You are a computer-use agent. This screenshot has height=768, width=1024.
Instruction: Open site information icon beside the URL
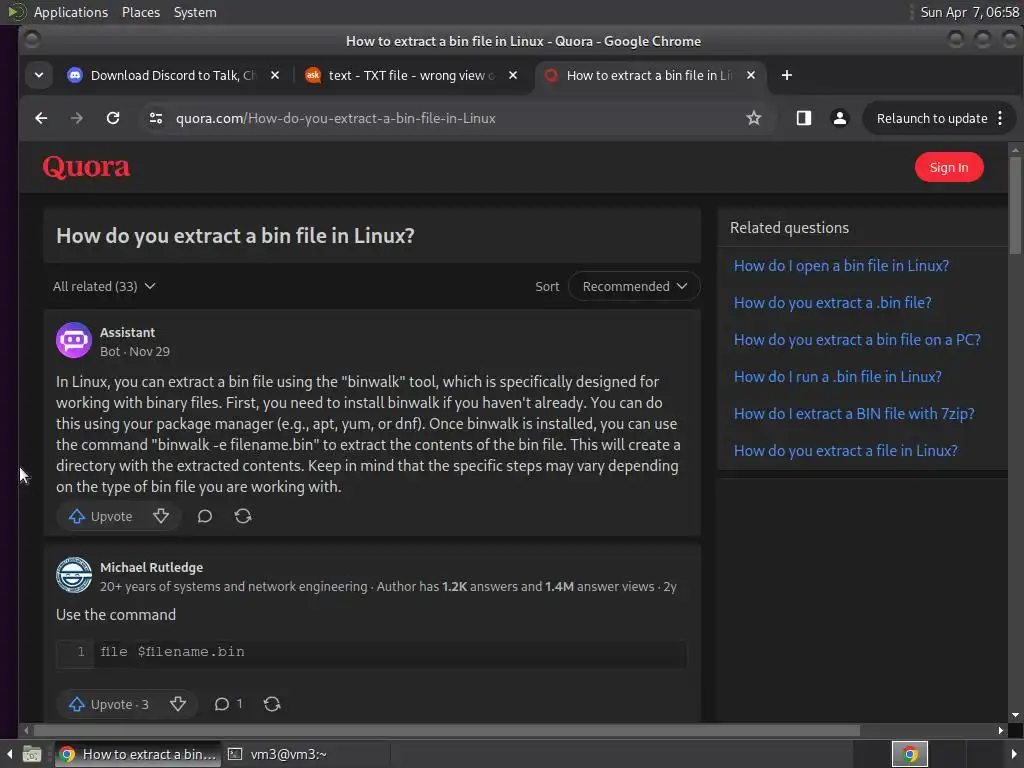(x=155, y=118)
